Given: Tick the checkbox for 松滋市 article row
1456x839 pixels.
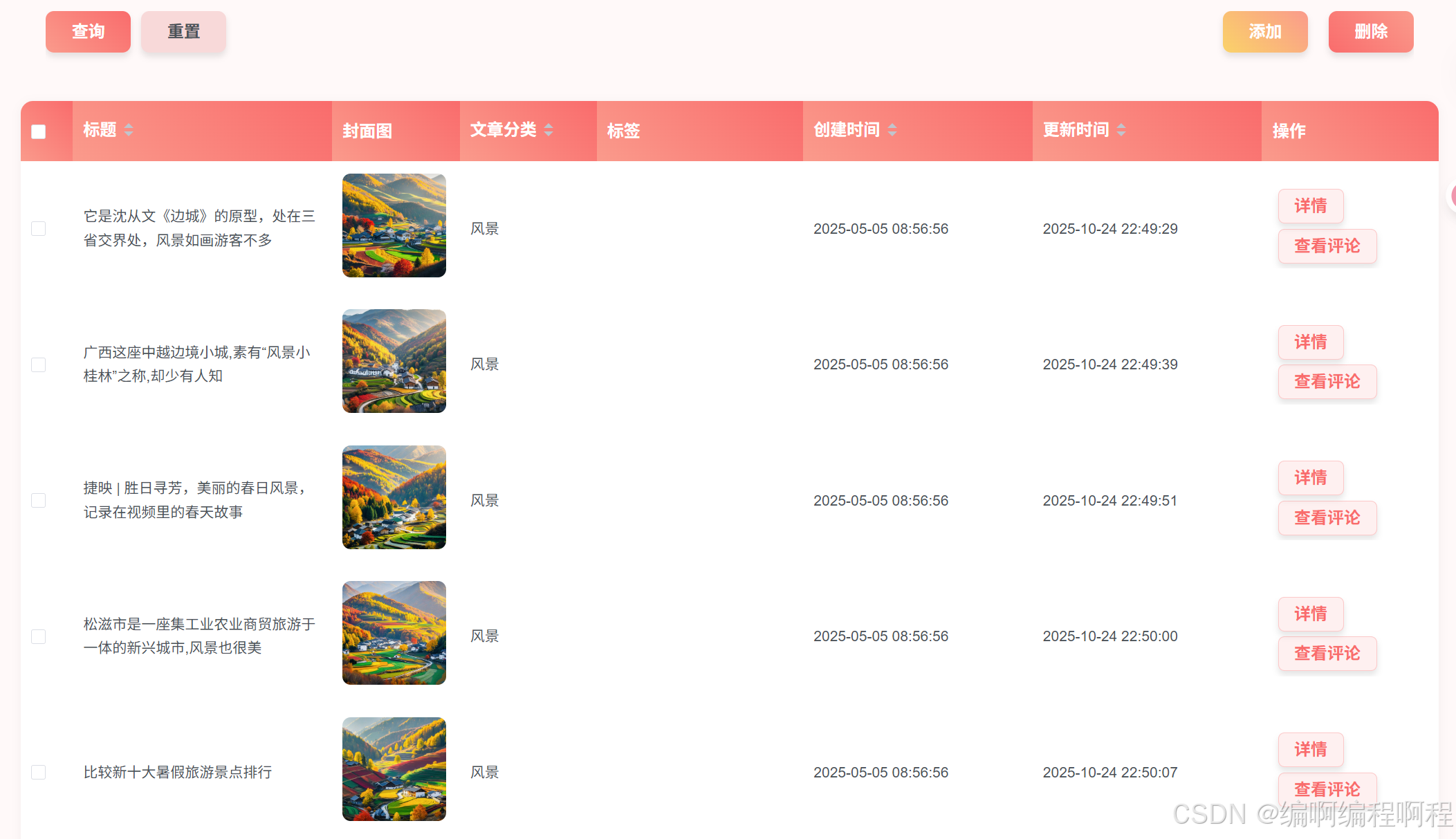Looking at the screenshot, I should click(x=39, y=636).
